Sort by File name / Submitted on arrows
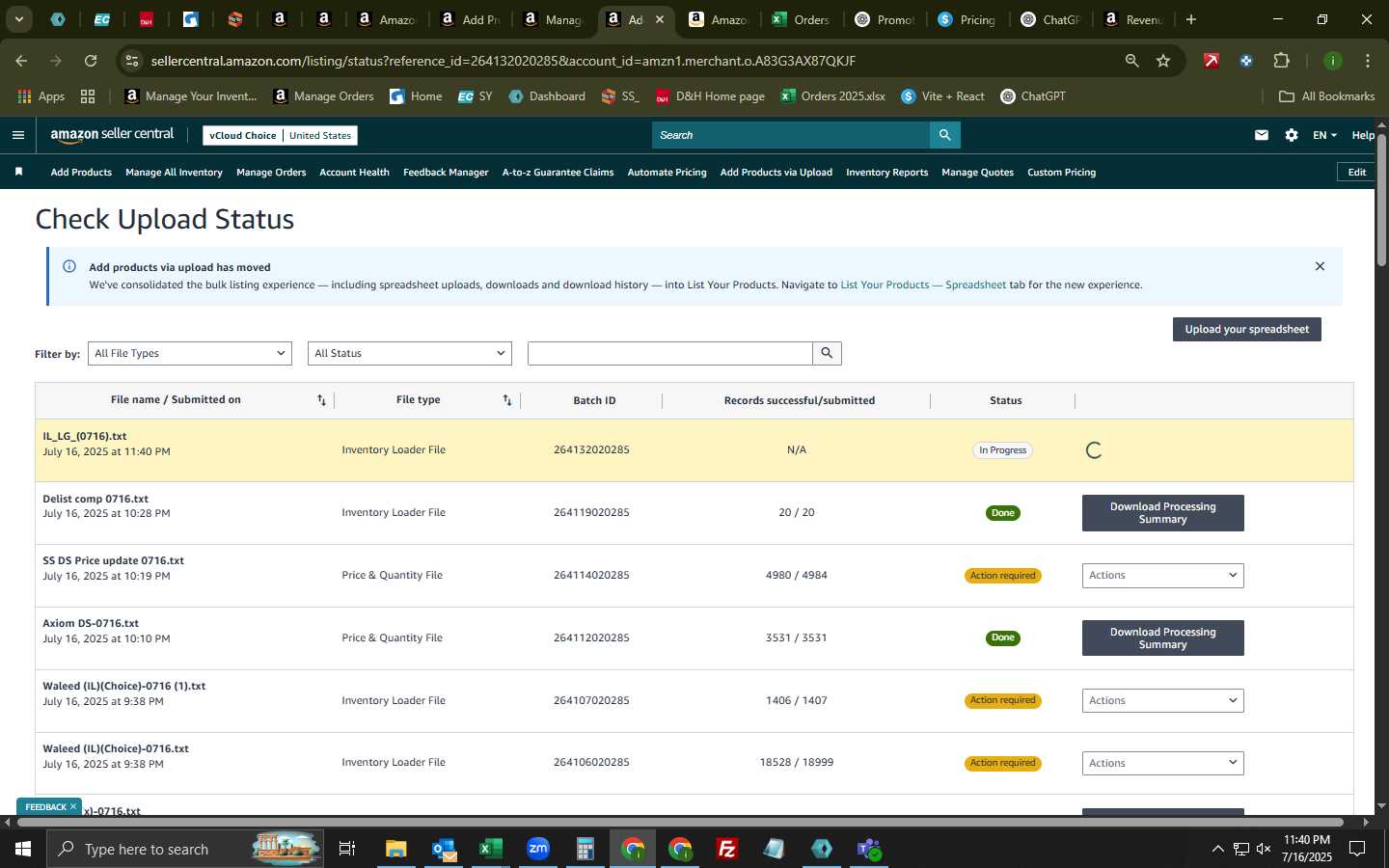This screenshot has width=1389, height=868. click(322, 400)
